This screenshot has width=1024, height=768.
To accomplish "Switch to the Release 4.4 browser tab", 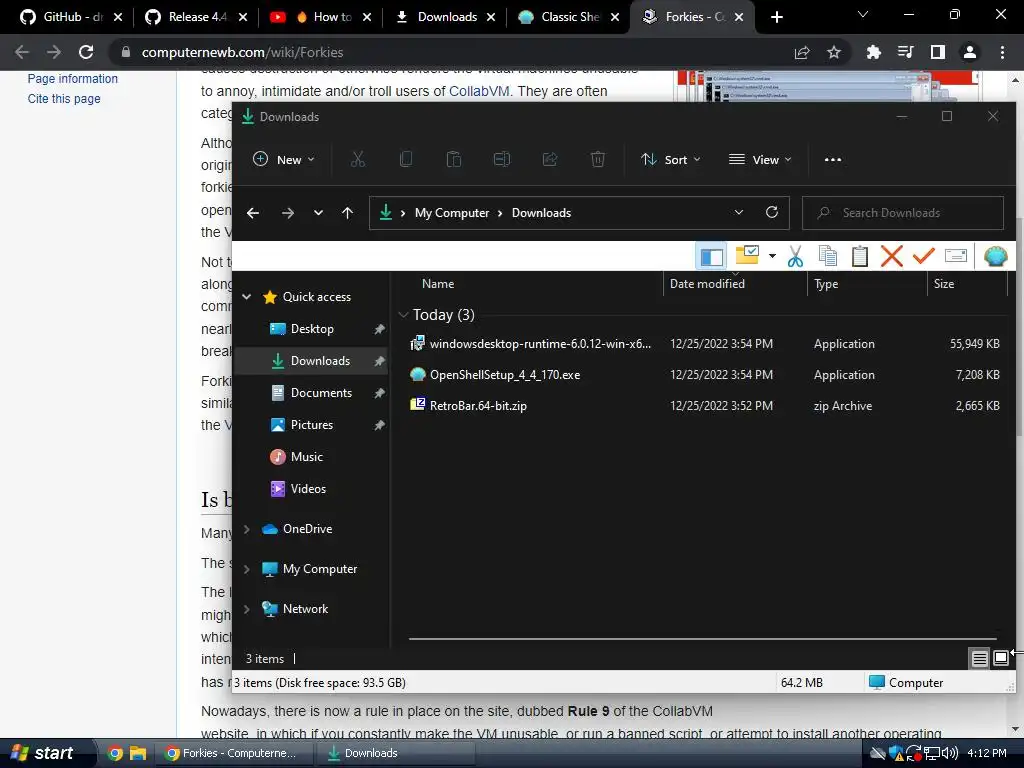I will [196, 17].
